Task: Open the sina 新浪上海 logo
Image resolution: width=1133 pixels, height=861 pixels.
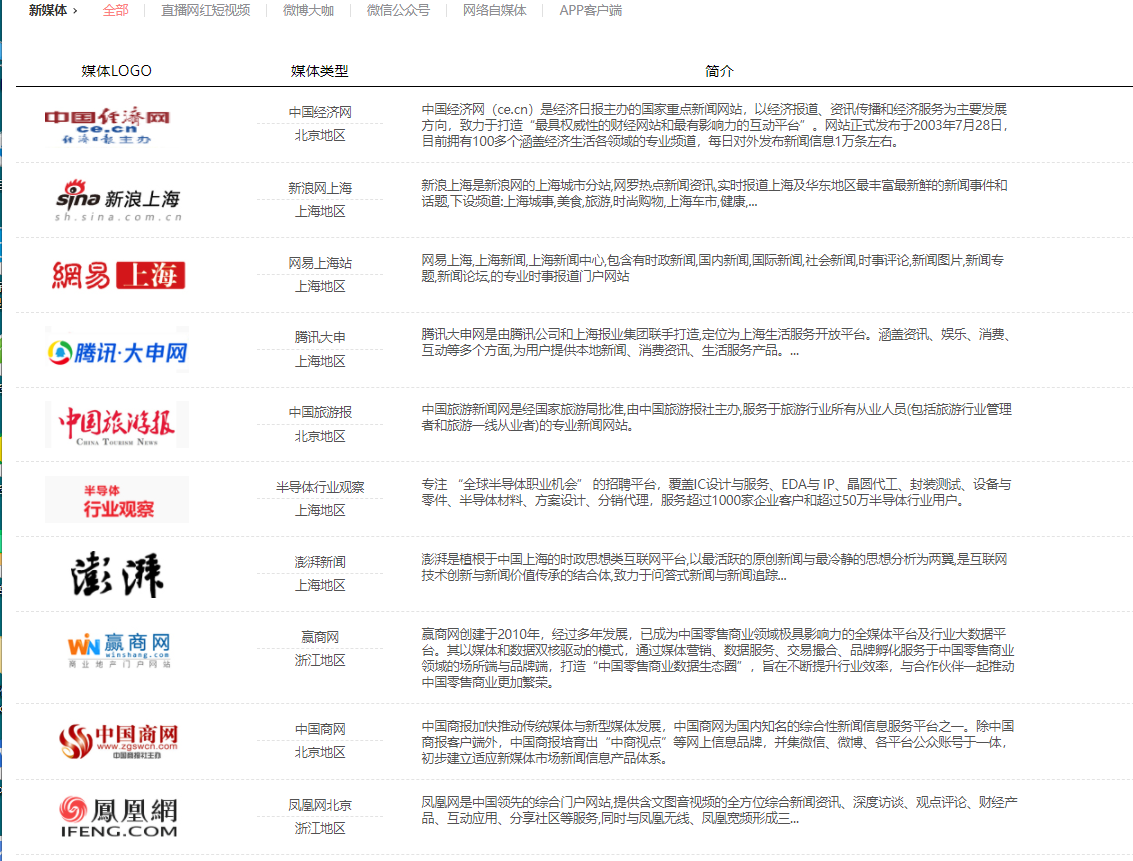Action: tap(119, 200)
